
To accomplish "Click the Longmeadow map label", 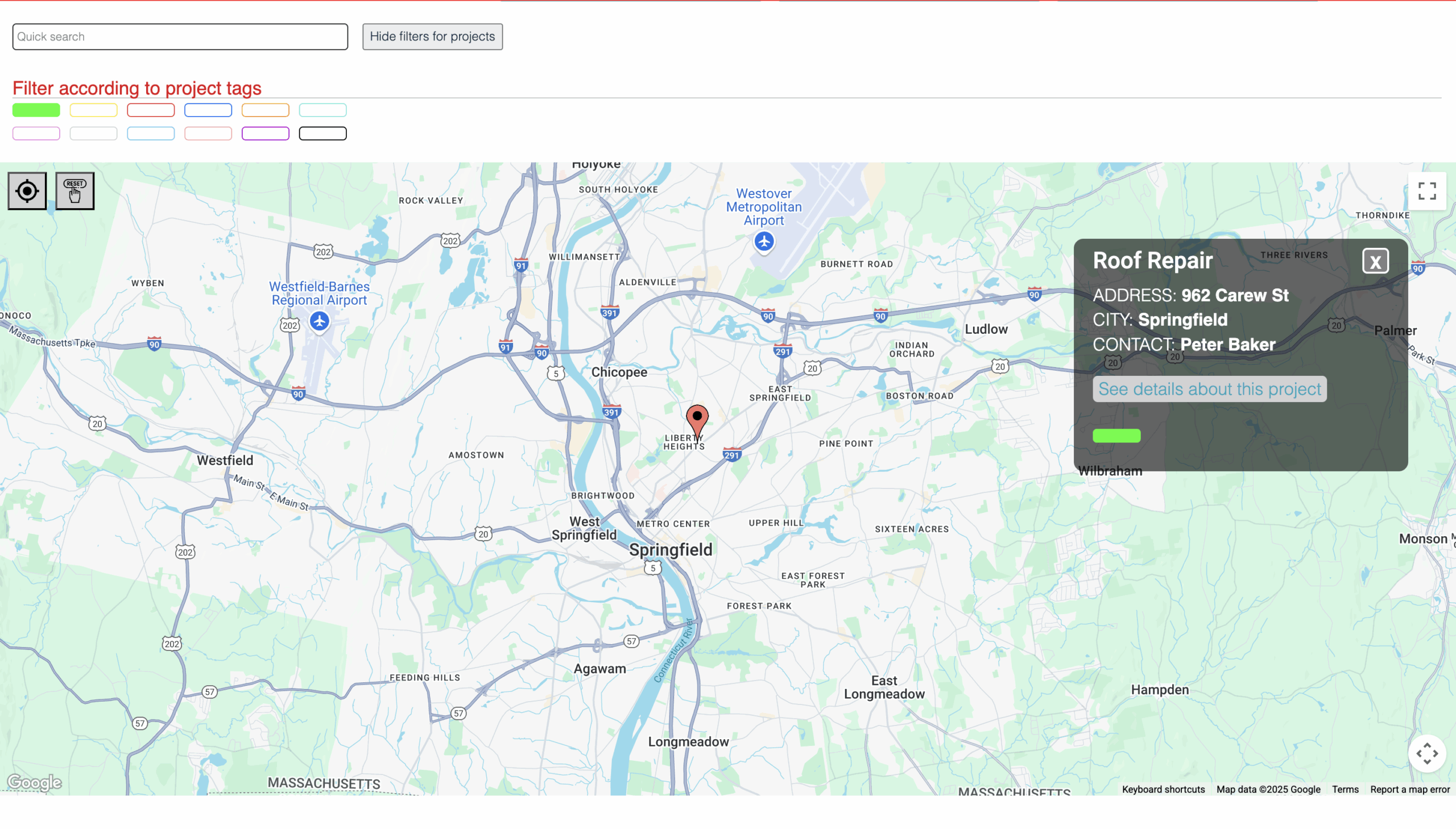I will pos(688,742).
